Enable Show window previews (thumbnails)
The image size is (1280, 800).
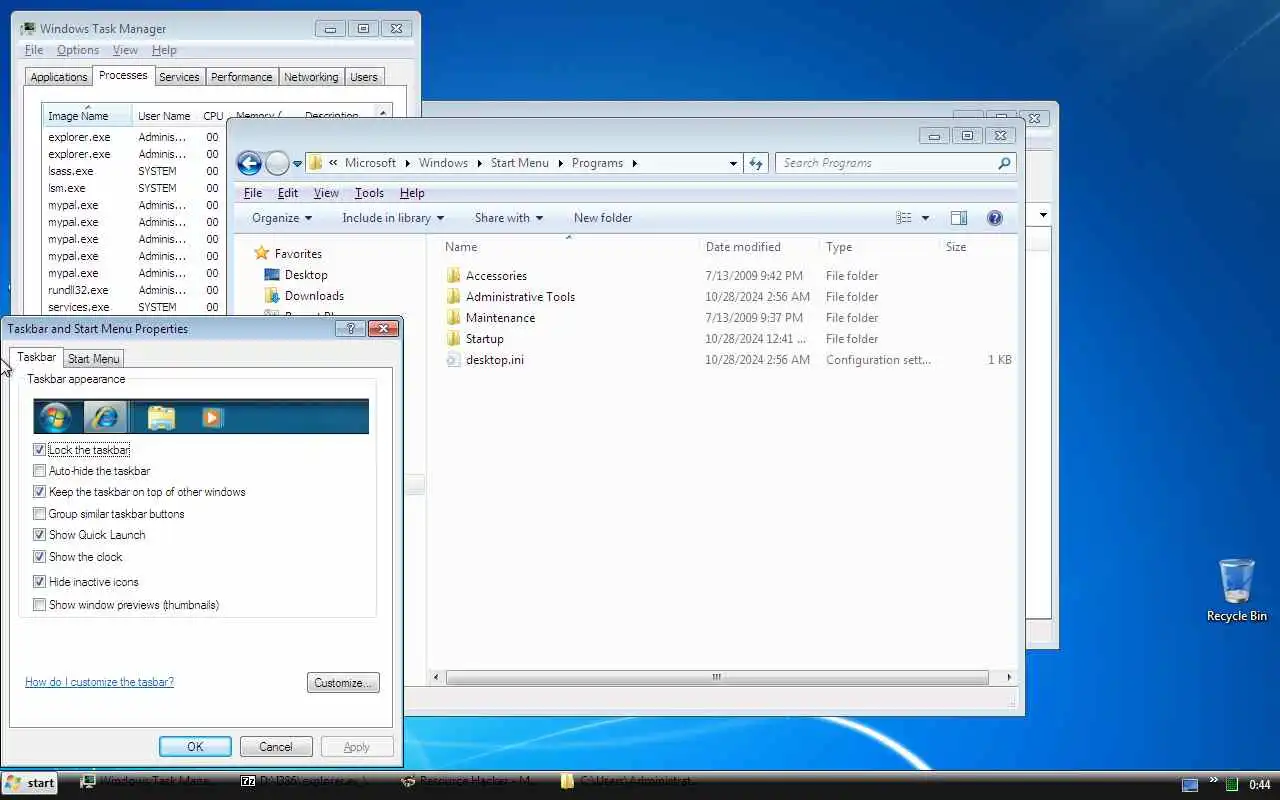(40, 605)
